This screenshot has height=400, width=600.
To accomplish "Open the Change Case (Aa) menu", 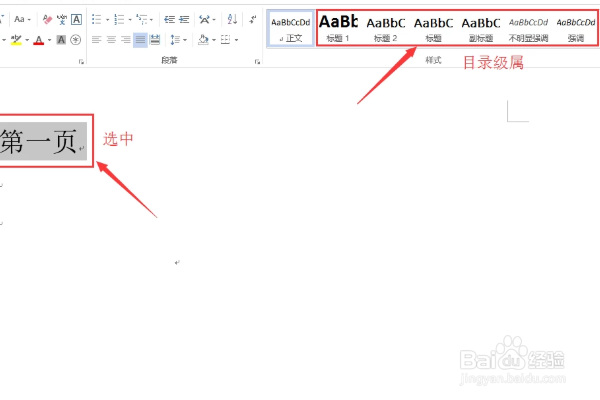I will [x=22, y=19].
